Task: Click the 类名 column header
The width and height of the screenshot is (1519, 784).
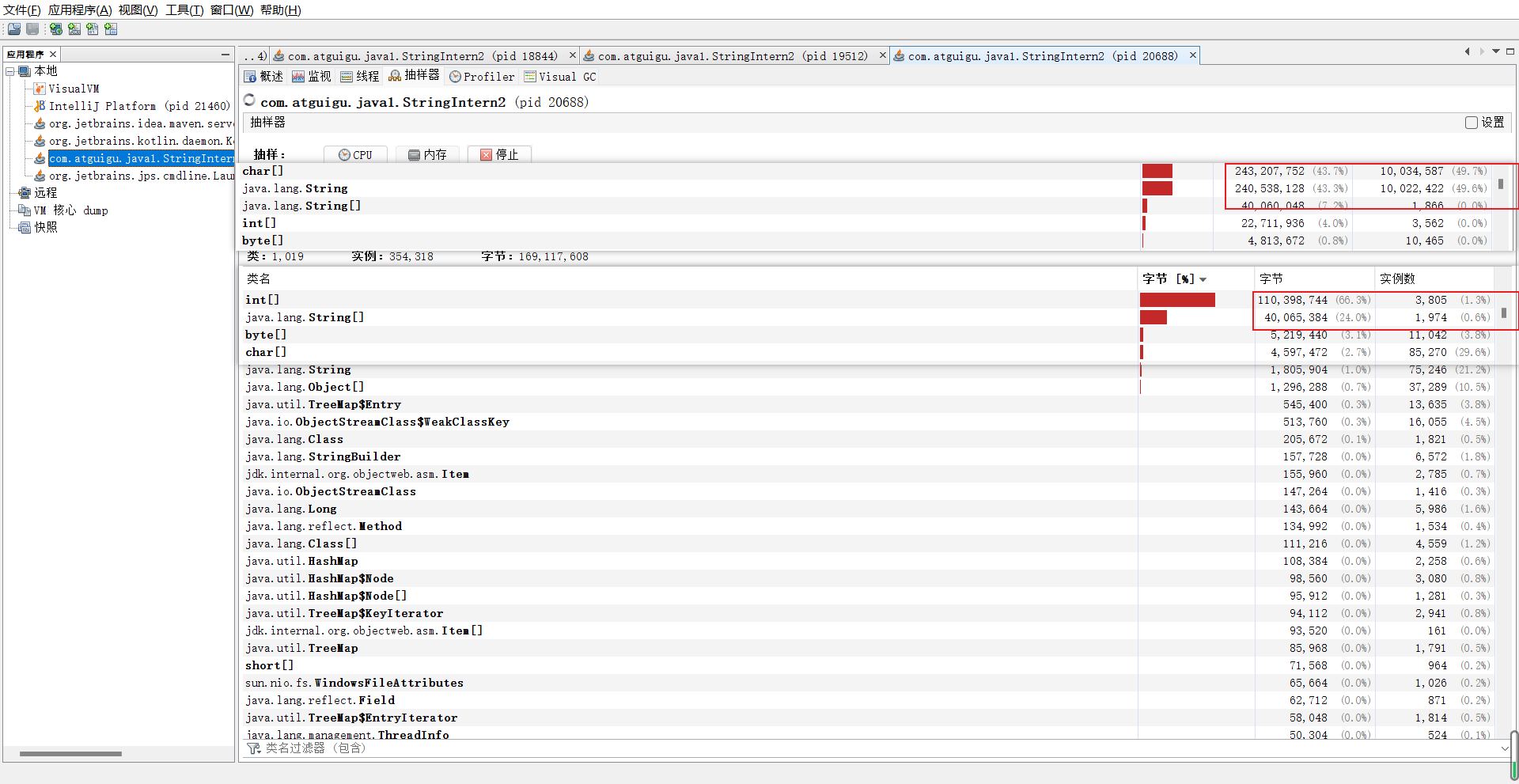Action: [x=688, y=279]
